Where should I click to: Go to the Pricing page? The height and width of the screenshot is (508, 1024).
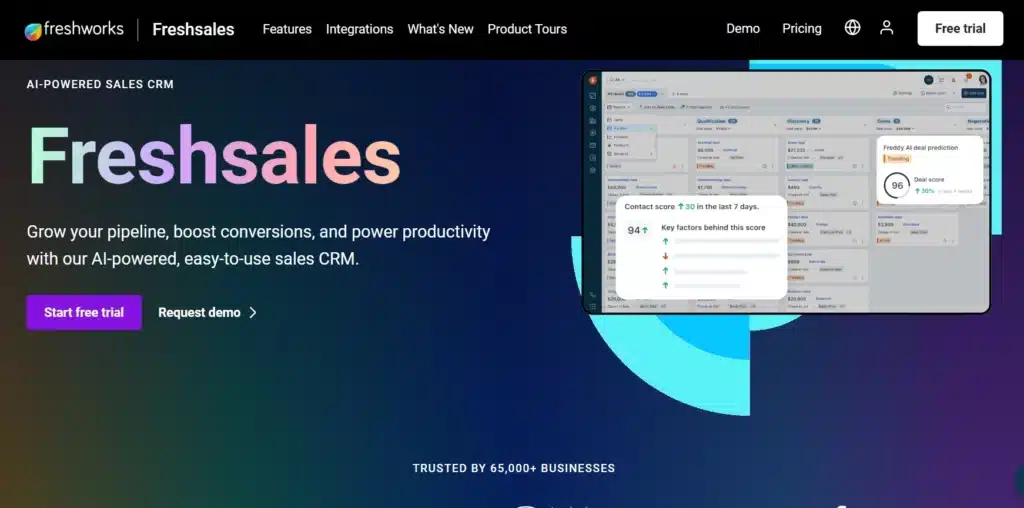pyautogui.click(x=802, y=29)
